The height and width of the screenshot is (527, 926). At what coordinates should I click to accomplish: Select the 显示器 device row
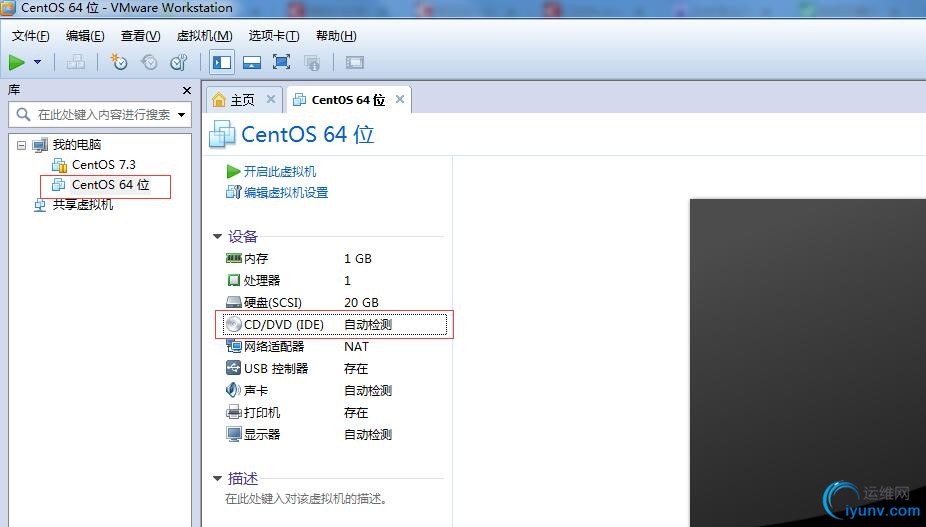pos(335,435)
